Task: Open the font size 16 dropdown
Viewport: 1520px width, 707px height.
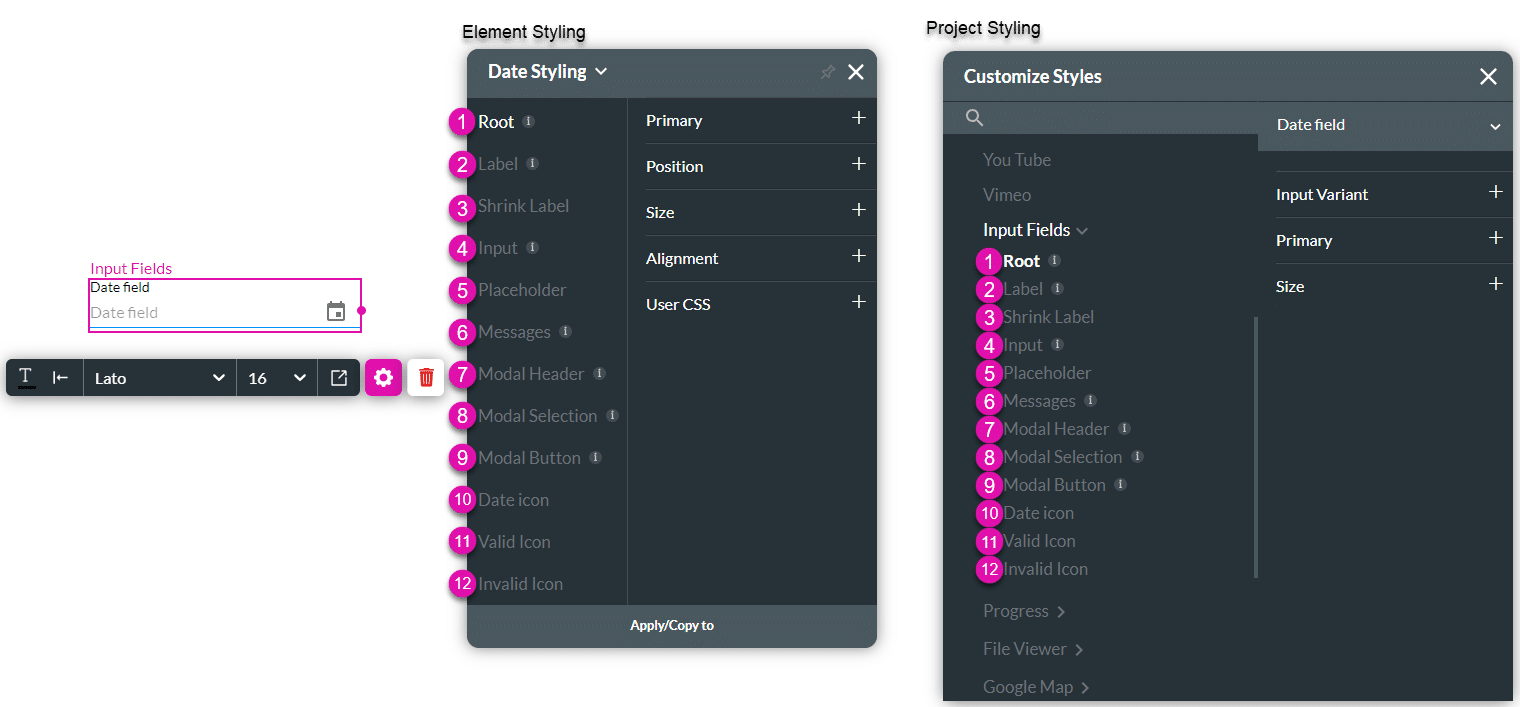Action: pos(277,378)
